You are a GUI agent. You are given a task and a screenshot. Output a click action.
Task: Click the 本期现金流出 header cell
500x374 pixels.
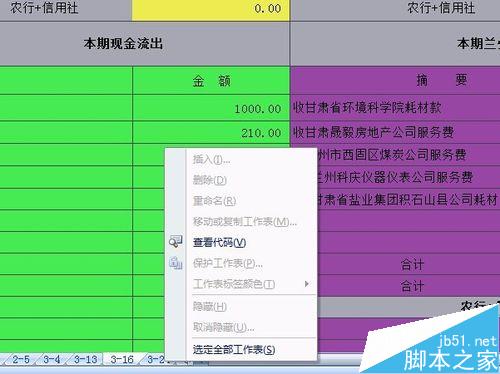click(145, 44)
